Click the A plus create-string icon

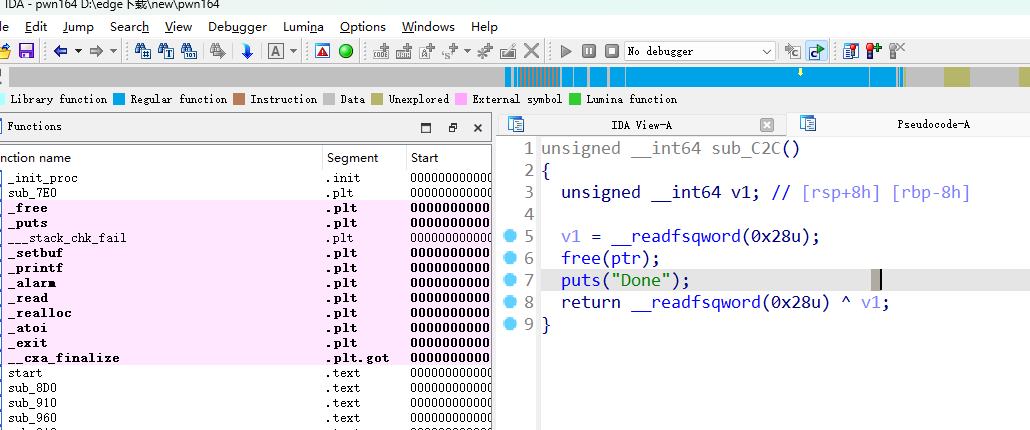[x=428, y=51]
